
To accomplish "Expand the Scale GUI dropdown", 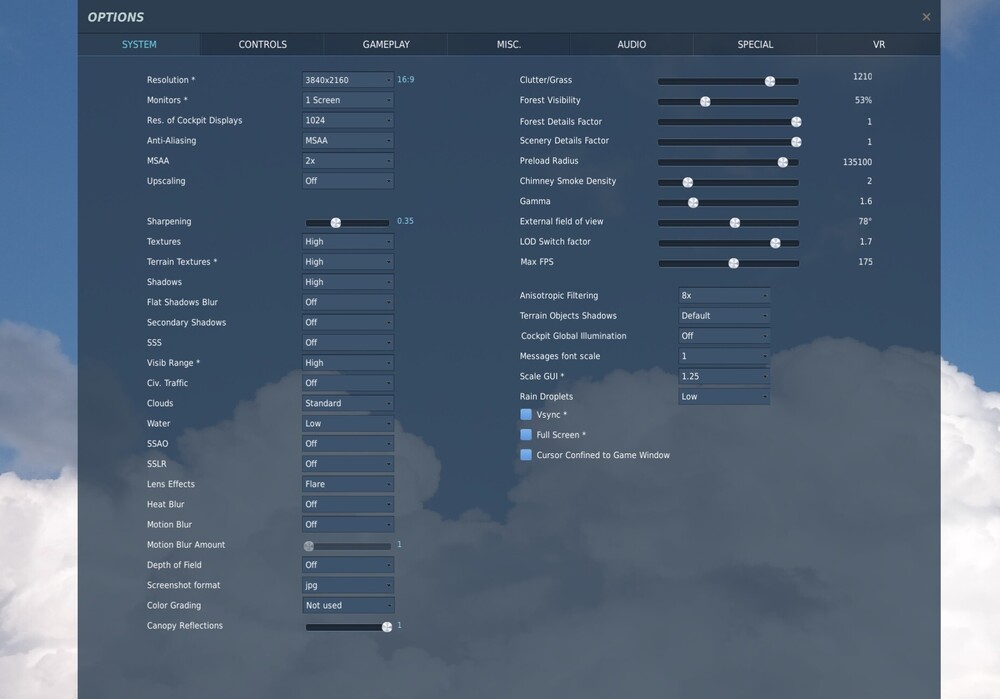I will [724, 376].
